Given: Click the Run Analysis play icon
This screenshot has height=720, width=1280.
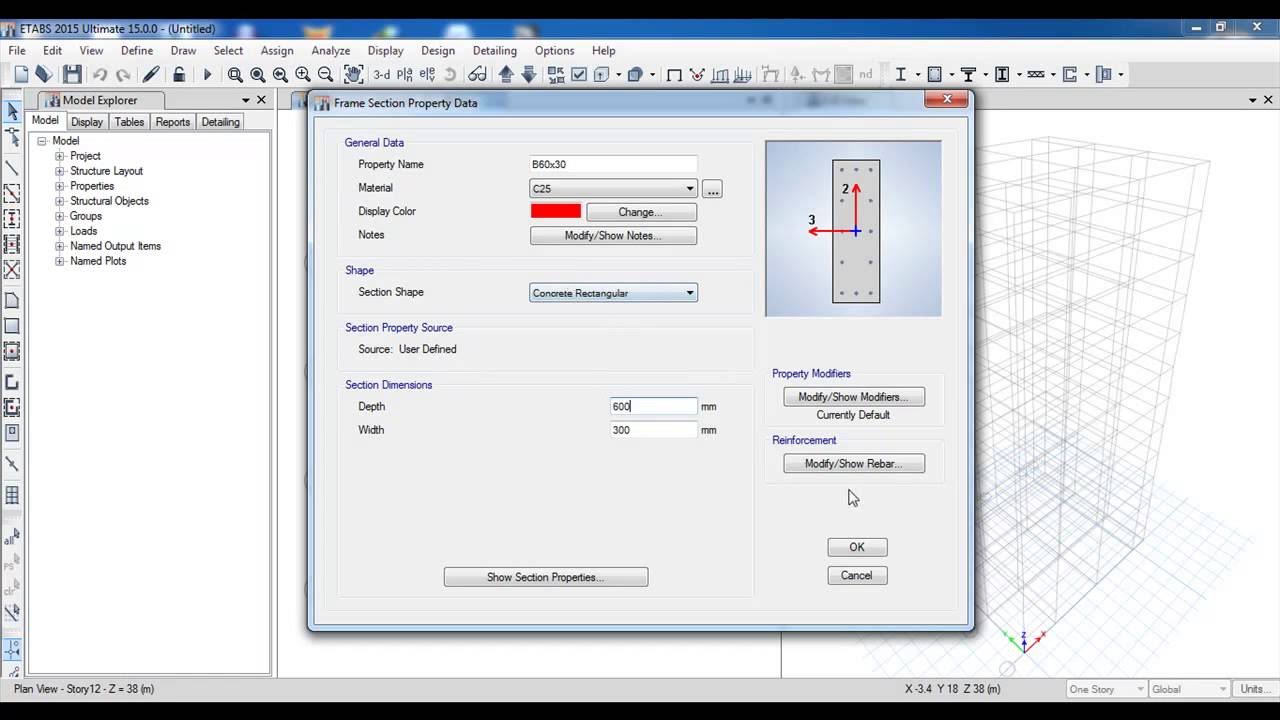Looking at the screenshot, I should pyautogui.click(x=208, y=74).
